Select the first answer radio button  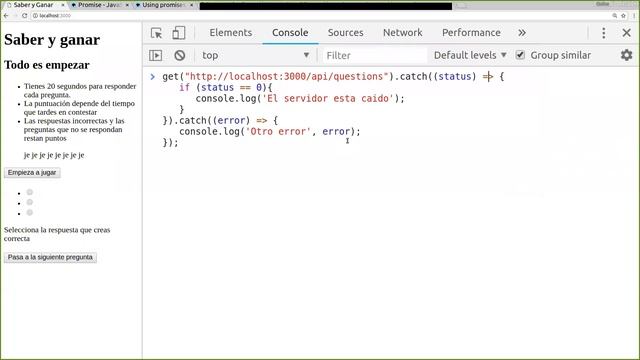[30, 192]
